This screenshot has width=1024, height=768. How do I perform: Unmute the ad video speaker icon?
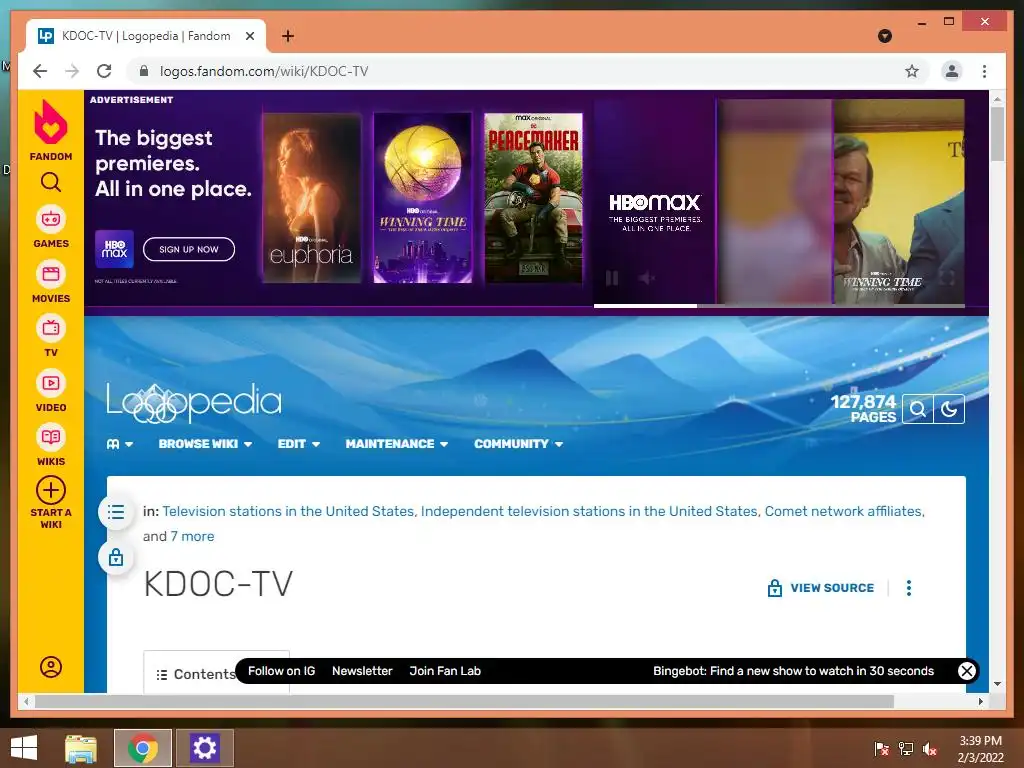[647, 279]
